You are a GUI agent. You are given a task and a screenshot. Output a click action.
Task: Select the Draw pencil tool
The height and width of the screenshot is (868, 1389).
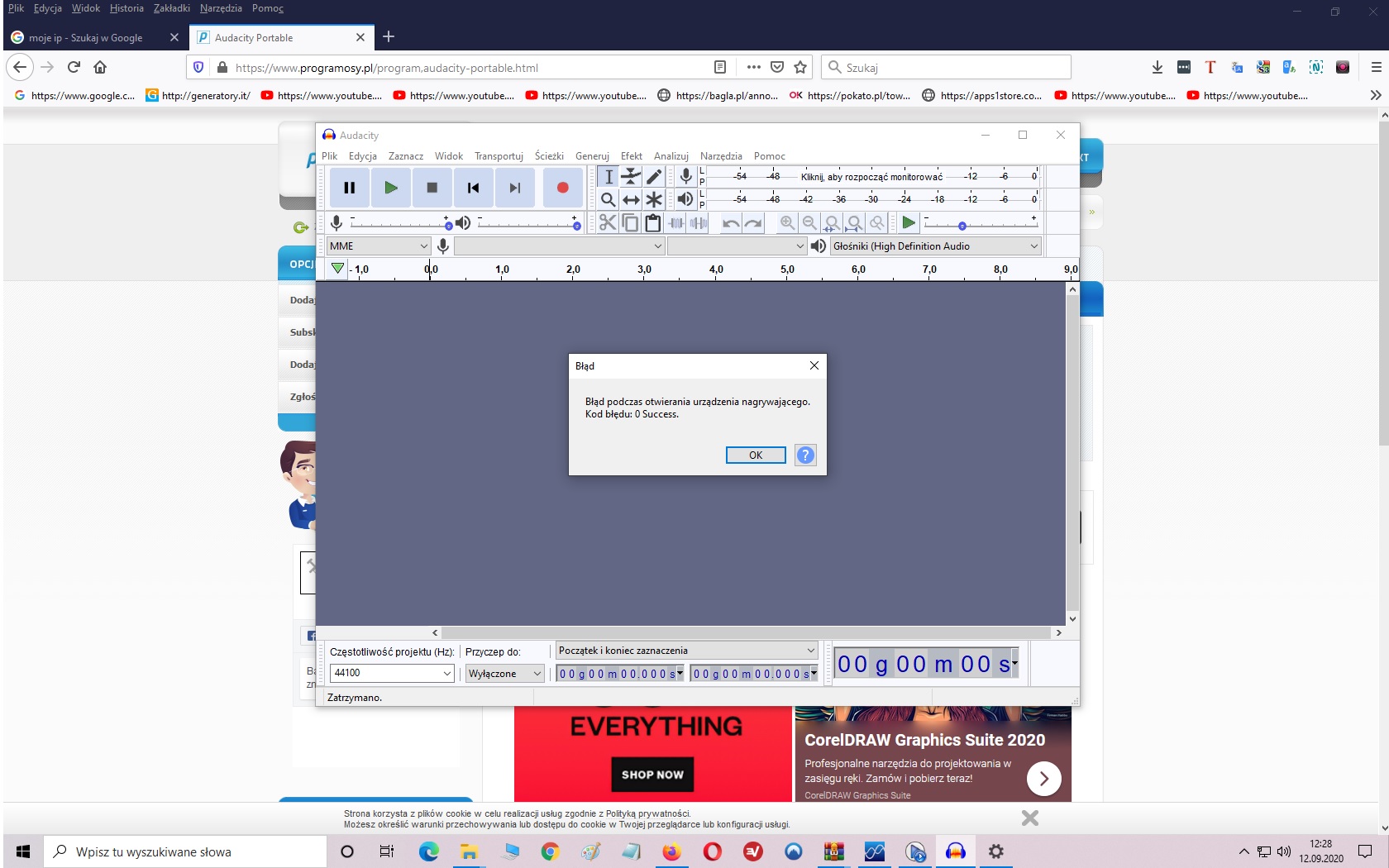coord(654,176)
